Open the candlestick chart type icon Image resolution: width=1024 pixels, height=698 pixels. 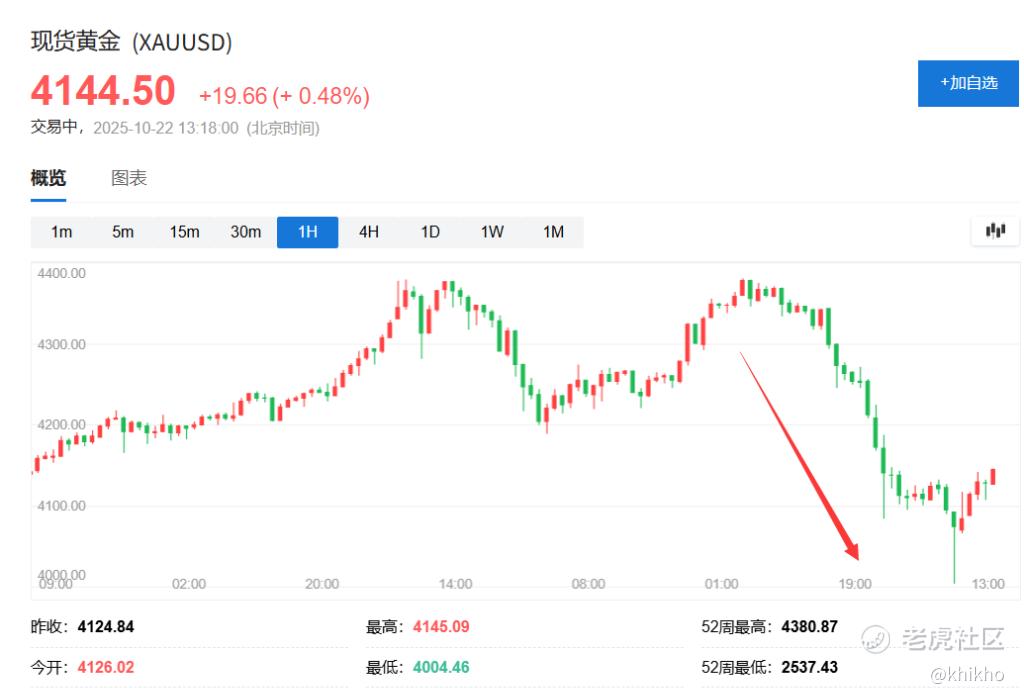click(995, 230)
